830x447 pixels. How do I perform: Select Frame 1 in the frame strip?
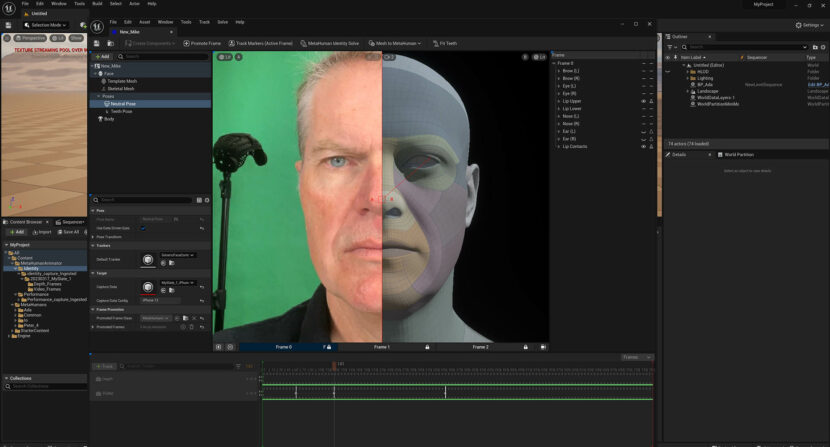[381, 347]
